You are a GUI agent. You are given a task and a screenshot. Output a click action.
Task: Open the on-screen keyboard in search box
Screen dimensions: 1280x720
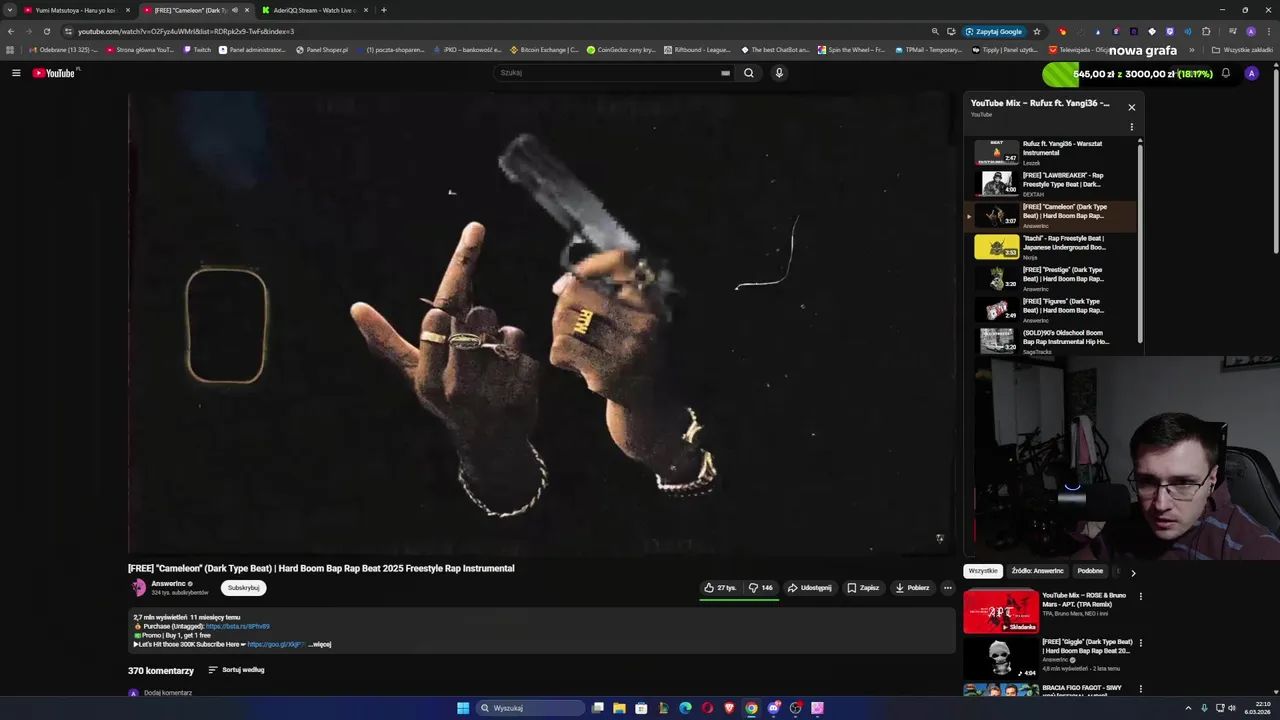(x=725, y=73)
